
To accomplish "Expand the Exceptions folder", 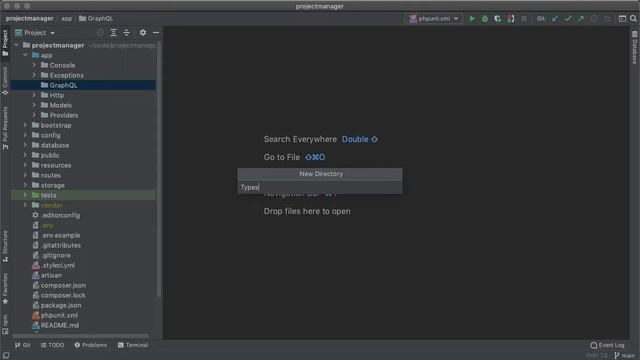I will pos(34,75).
